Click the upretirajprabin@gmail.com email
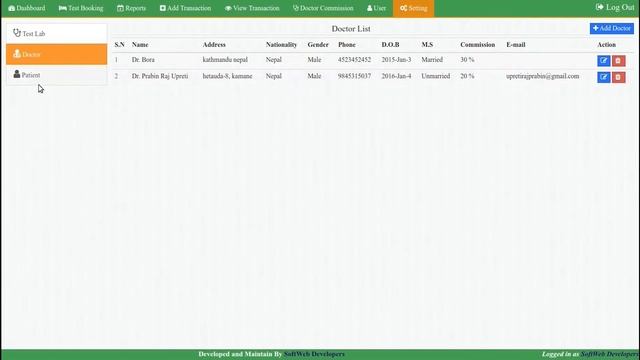 (x=542, y=76)
